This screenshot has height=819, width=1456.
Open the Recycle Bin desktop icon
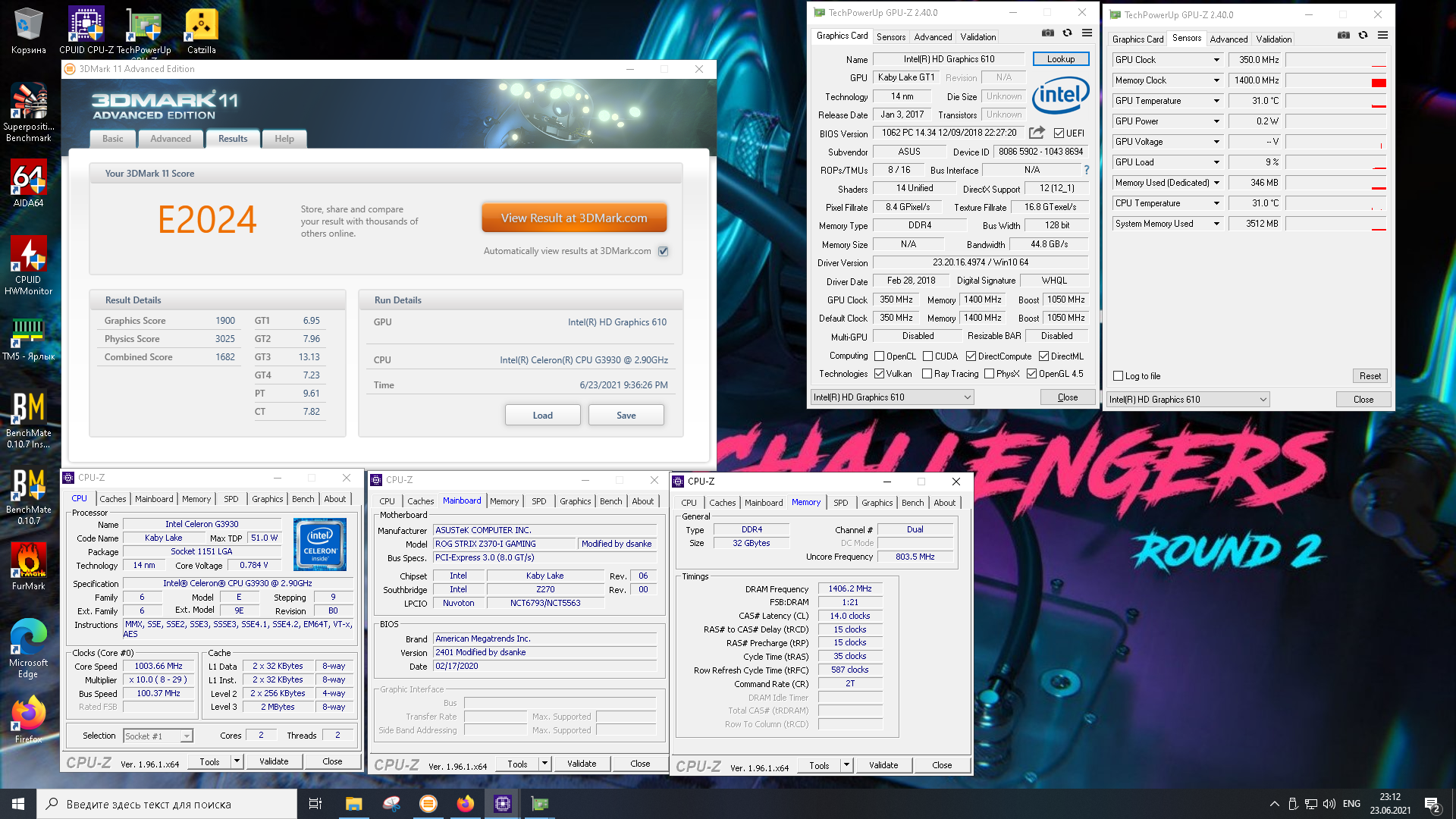point(28,30)
